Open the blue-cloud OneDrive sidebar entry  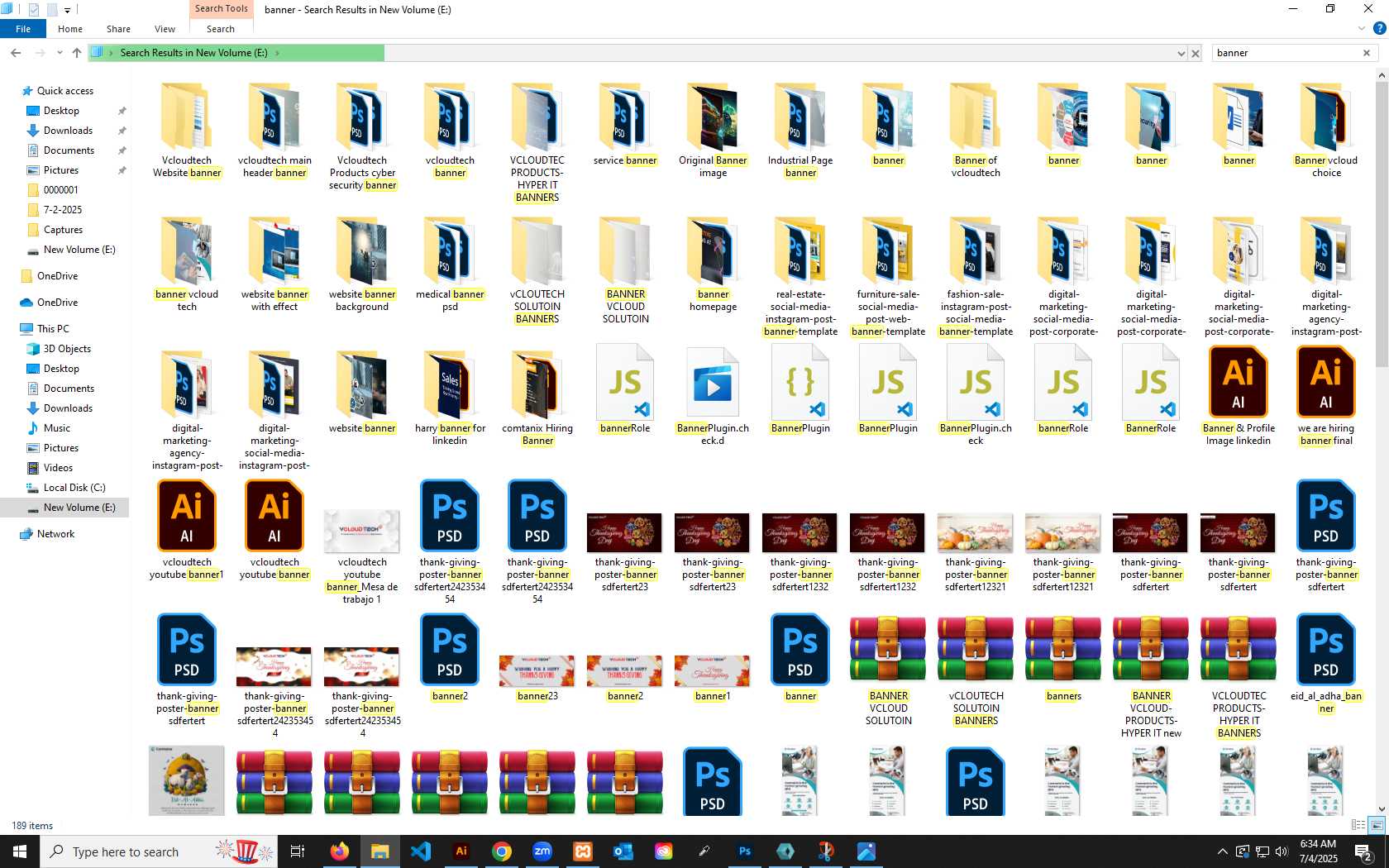pyautogui.click(x=57, y=303)
